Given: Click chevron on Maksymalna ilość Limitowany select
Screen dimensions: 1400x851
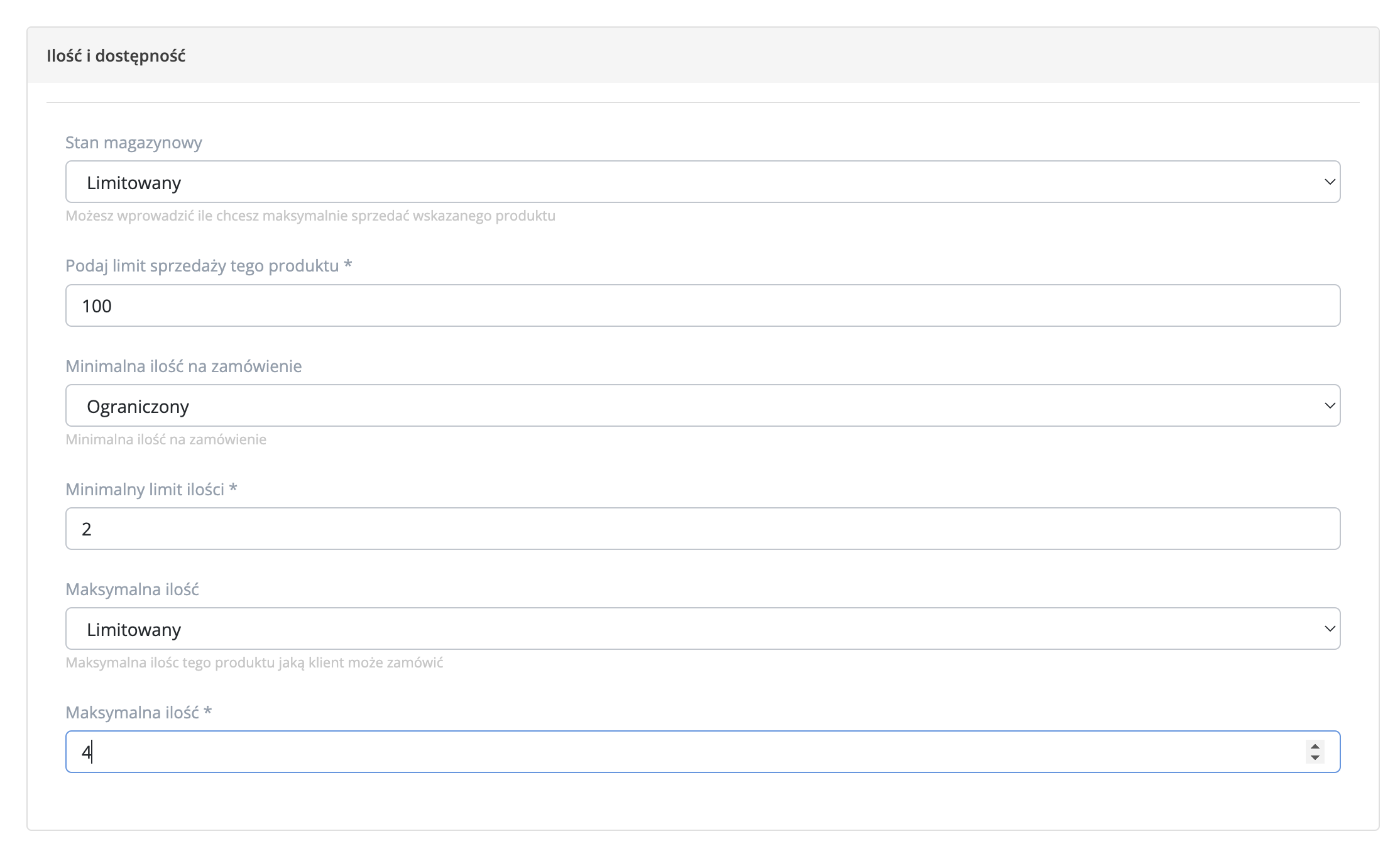Looking at the screenshot, I should pos(1330,629).
